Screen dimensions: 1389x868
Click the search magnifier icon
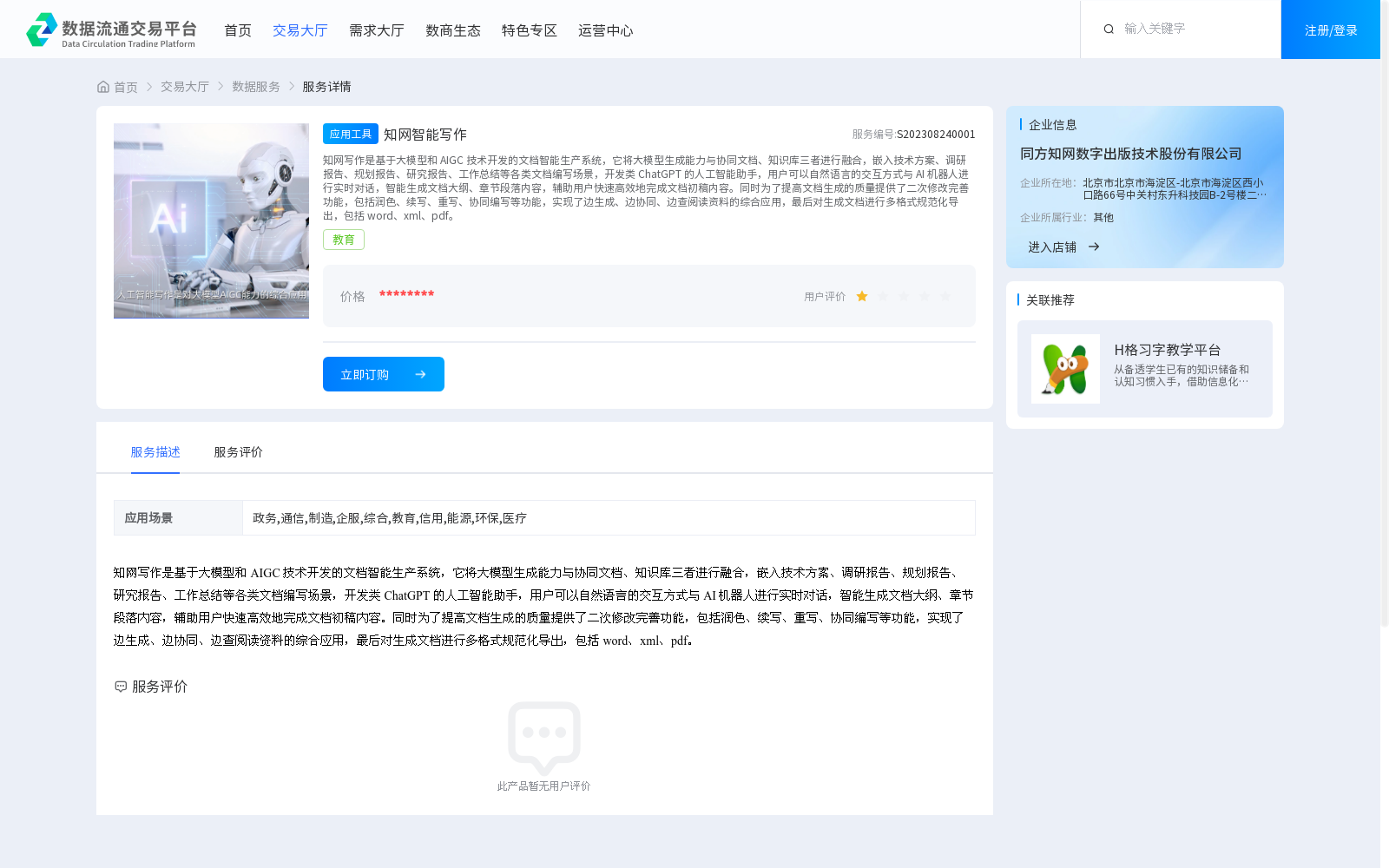pyautogui.click(x=1109, y=30)
